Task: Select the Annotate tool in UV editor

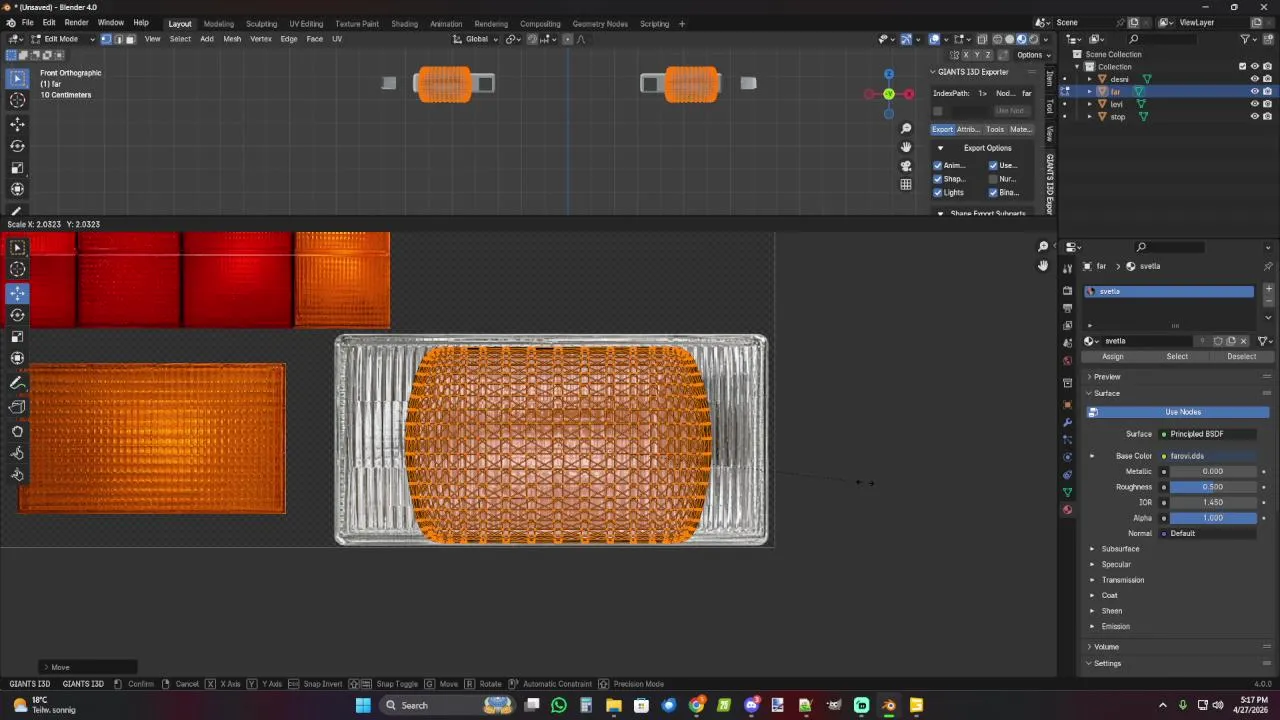Action: tap(17, 384)
